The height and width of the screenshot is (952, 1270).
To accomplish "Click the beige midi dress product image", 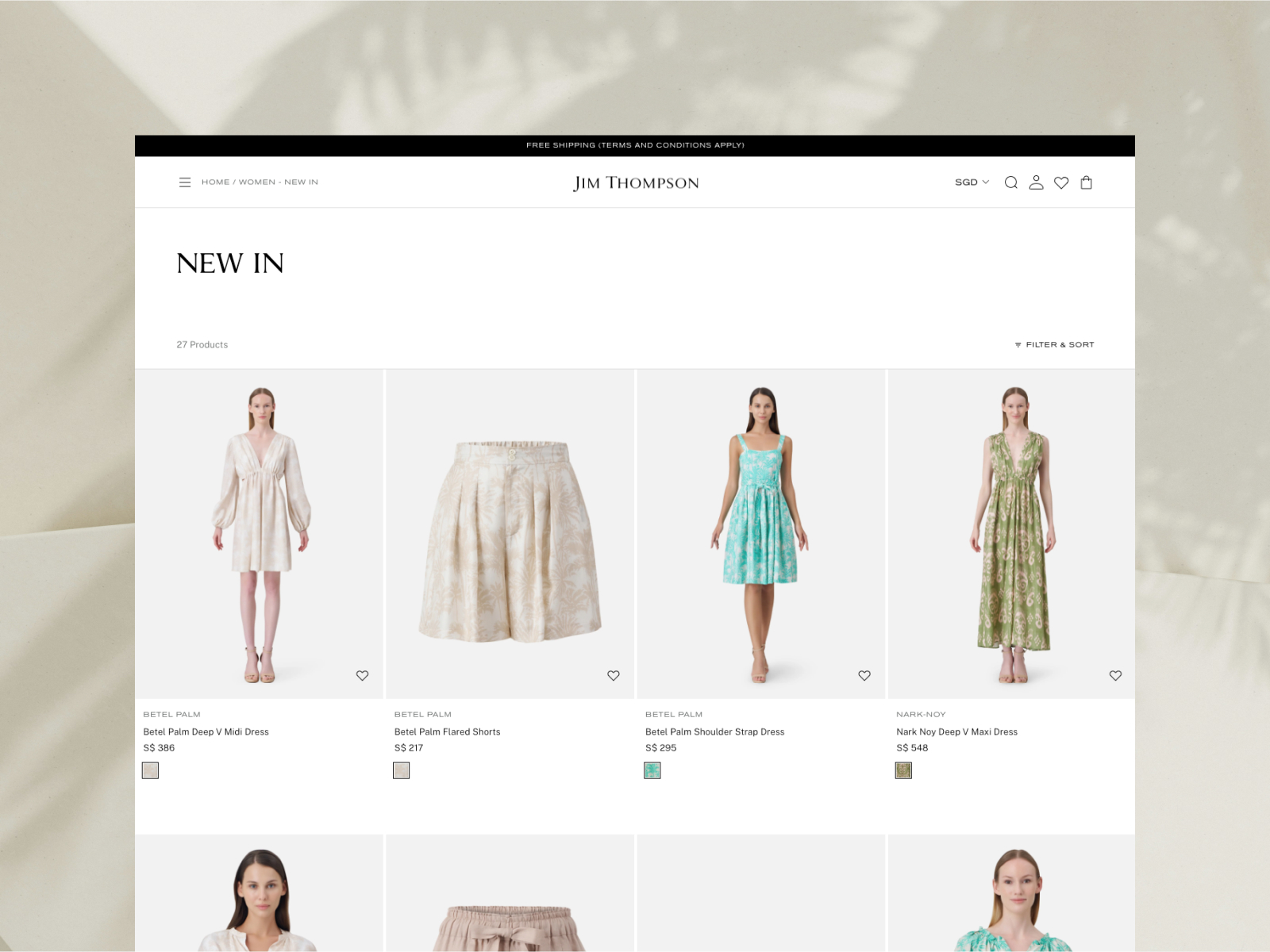I will coord(259,534).
